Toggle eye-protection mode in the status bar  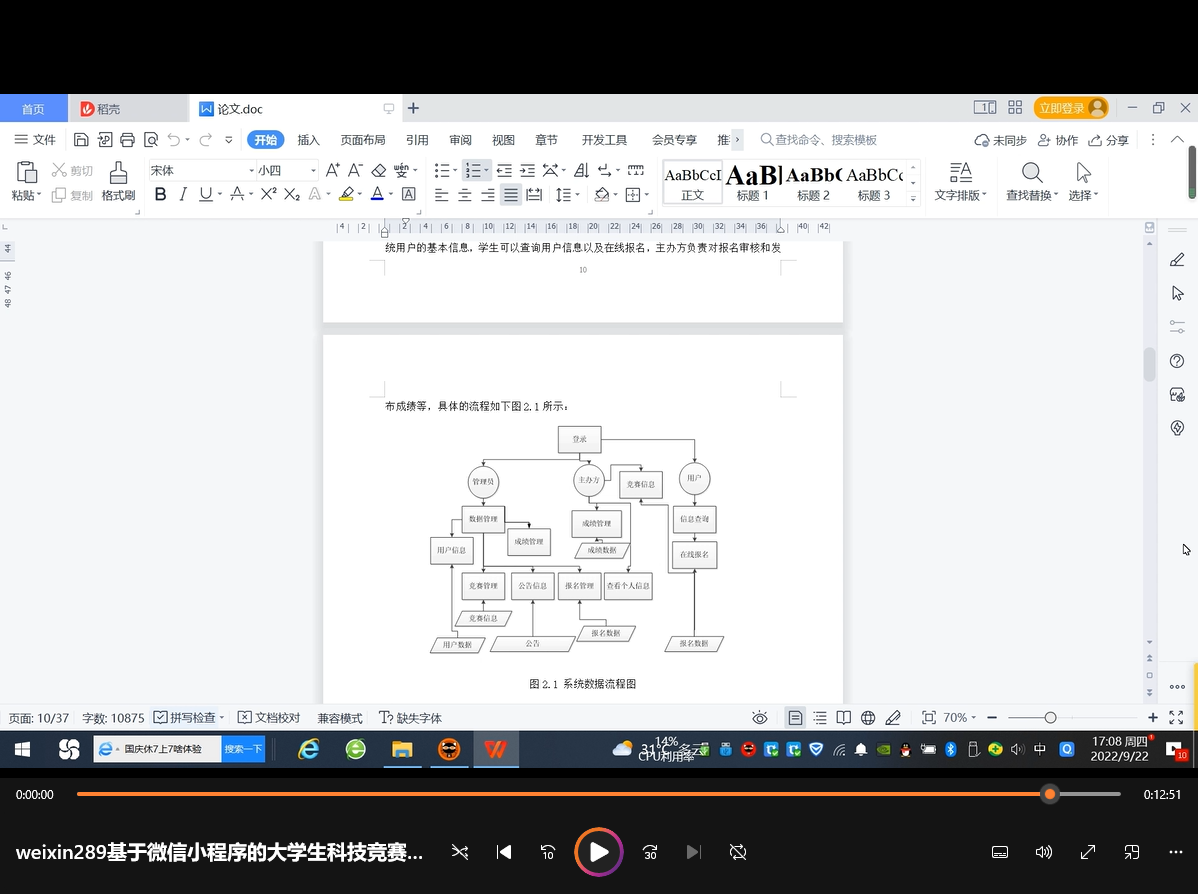click(x=759, y=717)
